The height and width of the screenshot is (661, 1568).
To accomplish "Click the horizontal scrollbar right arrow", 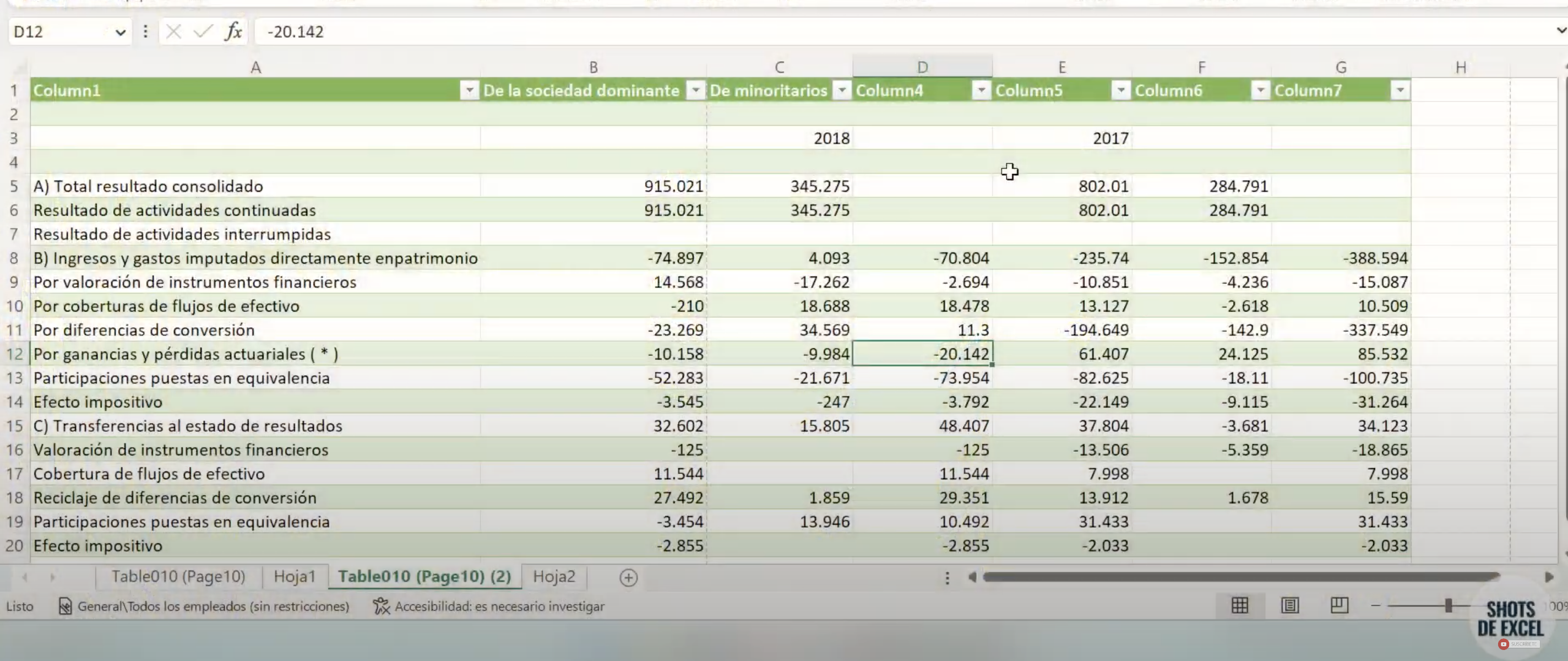I will [1549, 577].
